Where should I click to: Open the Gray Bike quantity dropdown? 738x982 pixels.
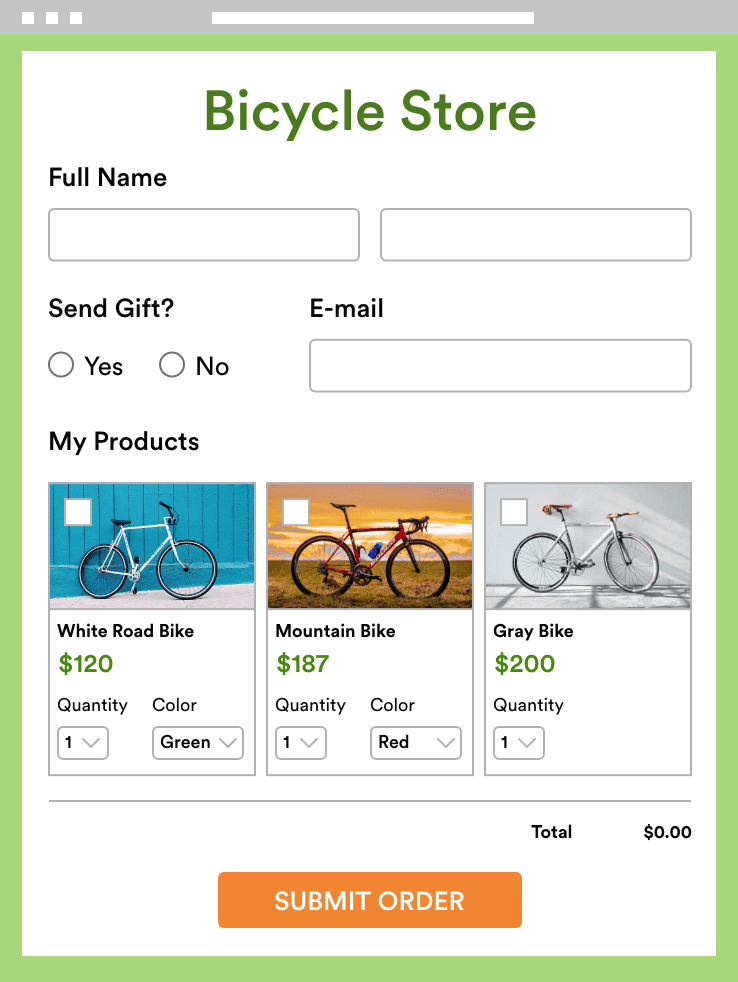[519, 743]
